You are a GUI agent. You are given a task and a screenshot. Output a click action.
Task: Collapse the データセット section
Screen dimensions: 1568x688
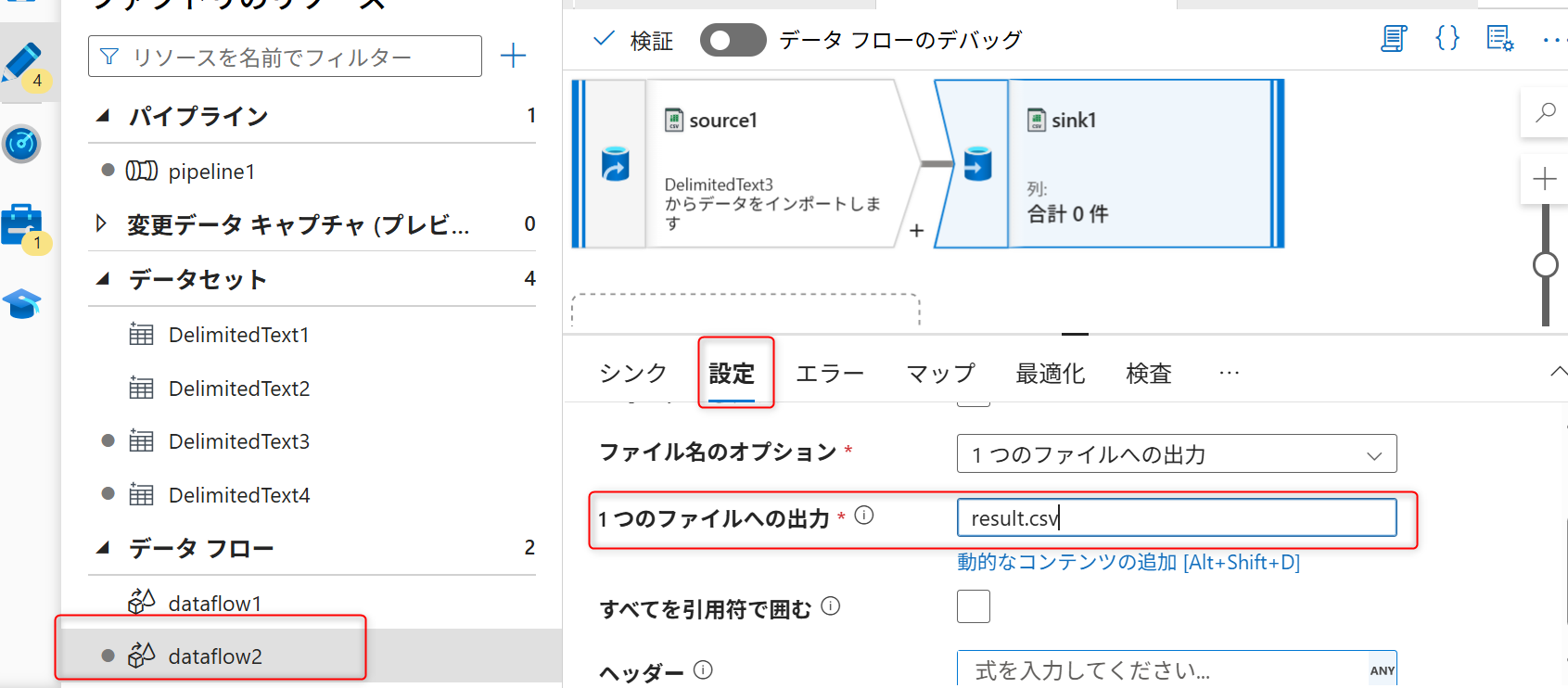[104, 278]
